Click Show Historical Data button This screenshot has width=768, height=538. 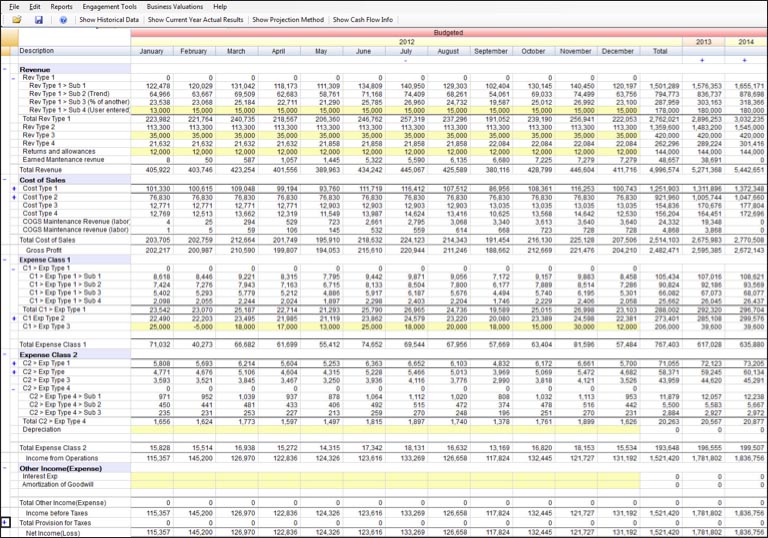tap(109, 19)
